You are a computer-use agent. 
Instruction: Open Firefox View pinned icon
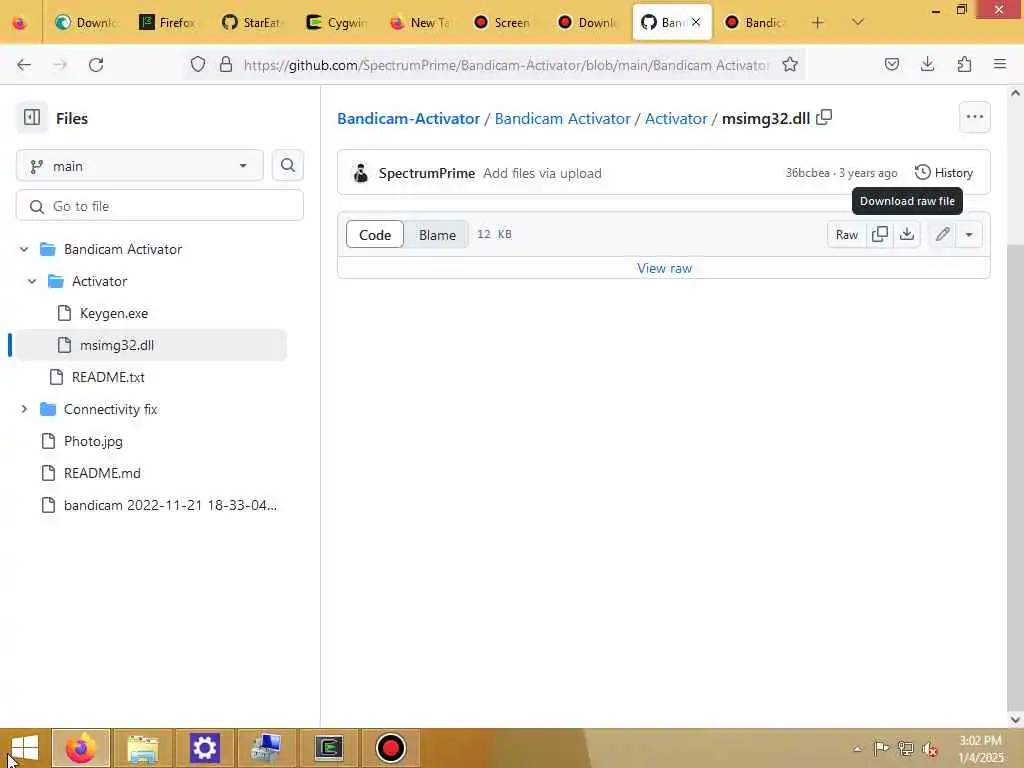[20, 22]
